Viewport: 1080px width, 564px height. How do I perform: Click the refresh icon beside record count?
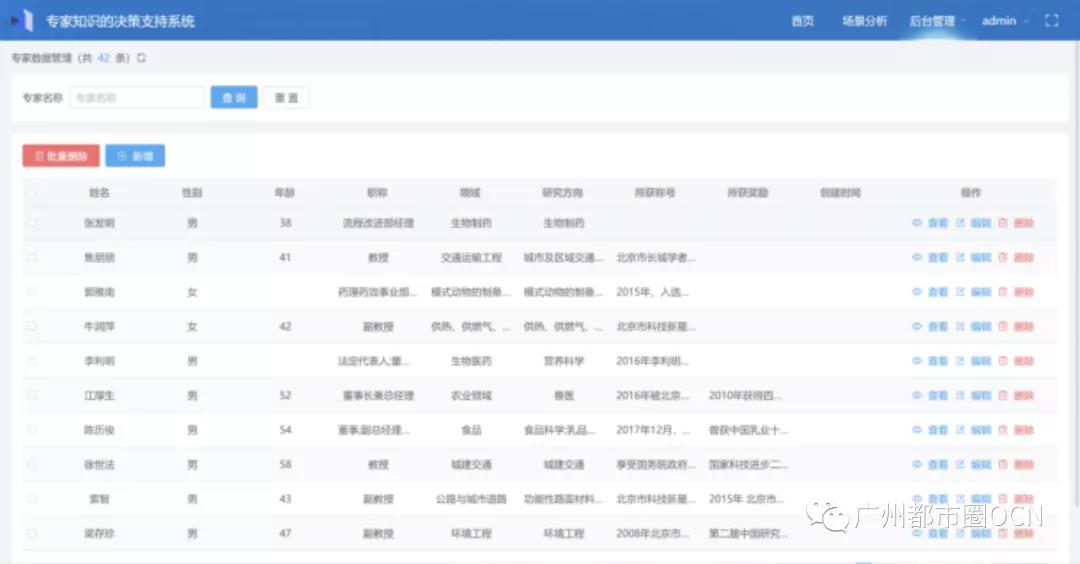142,58
